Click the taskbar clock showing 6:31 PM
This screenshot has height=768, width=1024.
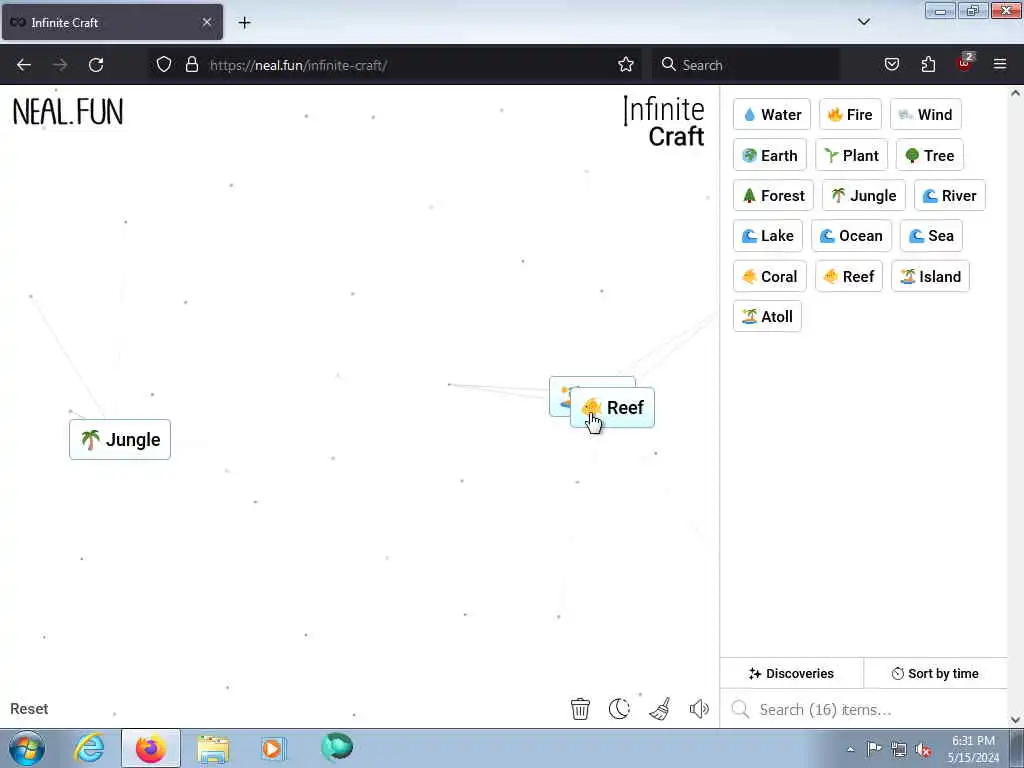click(x=974, y=749)
